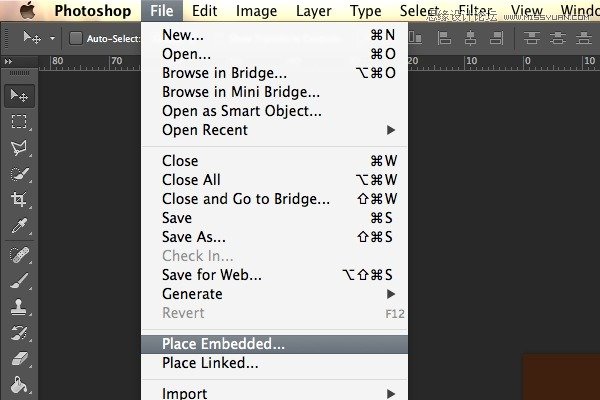600x400 pixels.
Task: Expand the tools panel double-arrow
Action: click(x=8, y=61)
